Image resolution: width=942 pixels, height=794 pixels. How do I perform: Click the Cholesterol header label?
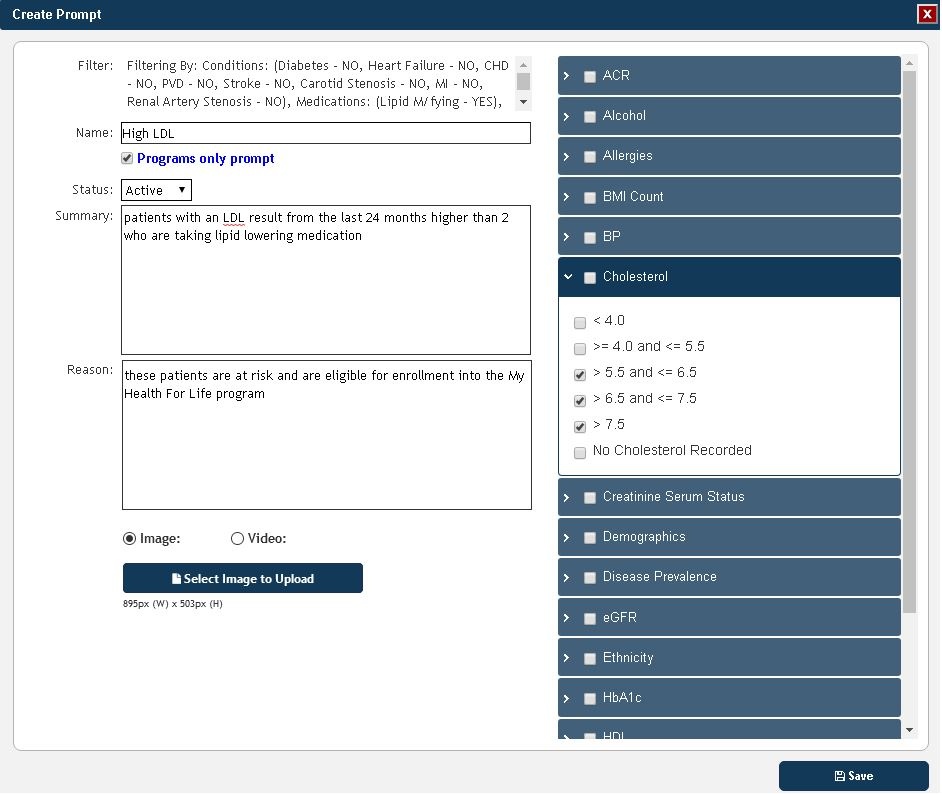pyautogui.click(x=635, y=276)
